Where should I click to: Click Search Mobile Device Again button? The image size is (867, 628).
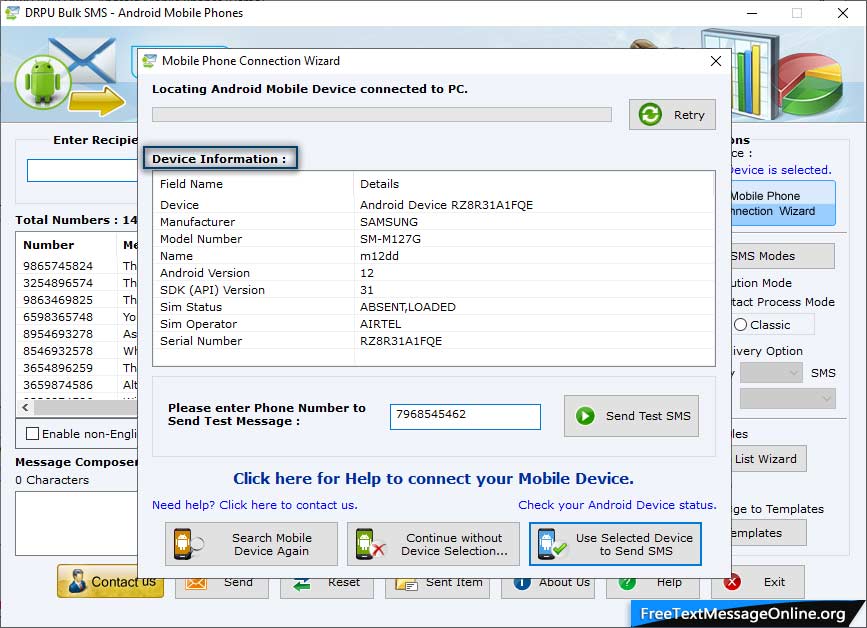click(x=251, y=544)
